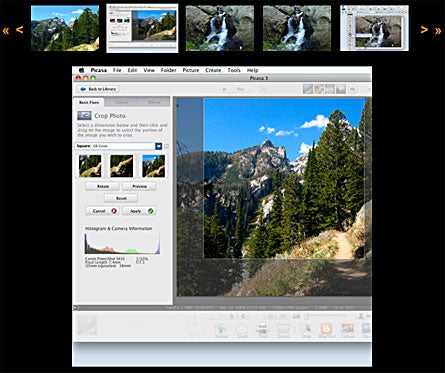
Task: Jump to the first image with the double left arrows
Action: coord(6,31)
